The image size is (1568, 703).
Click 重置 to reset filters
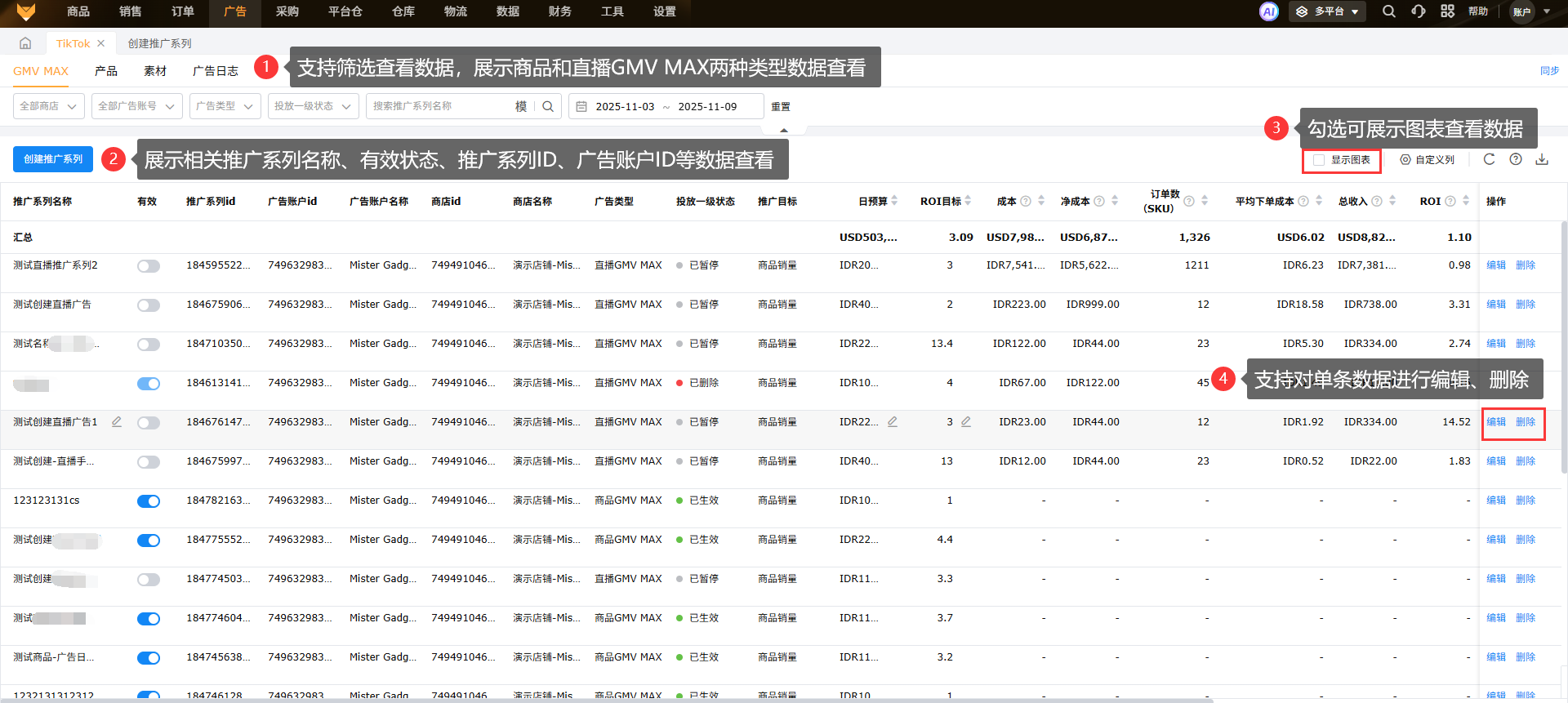click(781, 106)
